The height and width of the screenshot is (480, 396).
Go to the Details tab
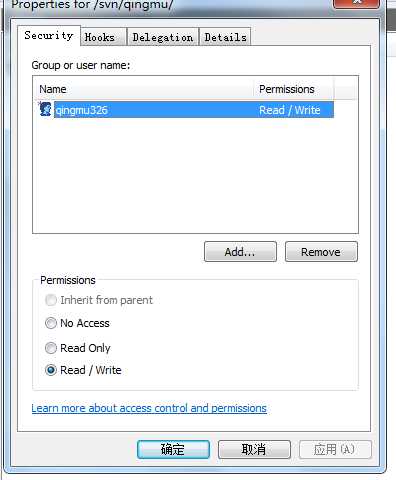click(x=225, y=37)
